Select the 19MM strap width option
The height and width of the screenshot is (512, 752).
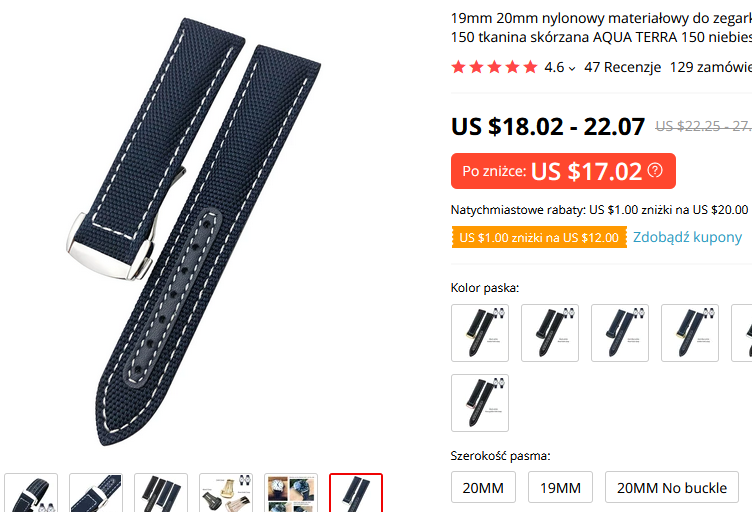(x=560, y=487)
